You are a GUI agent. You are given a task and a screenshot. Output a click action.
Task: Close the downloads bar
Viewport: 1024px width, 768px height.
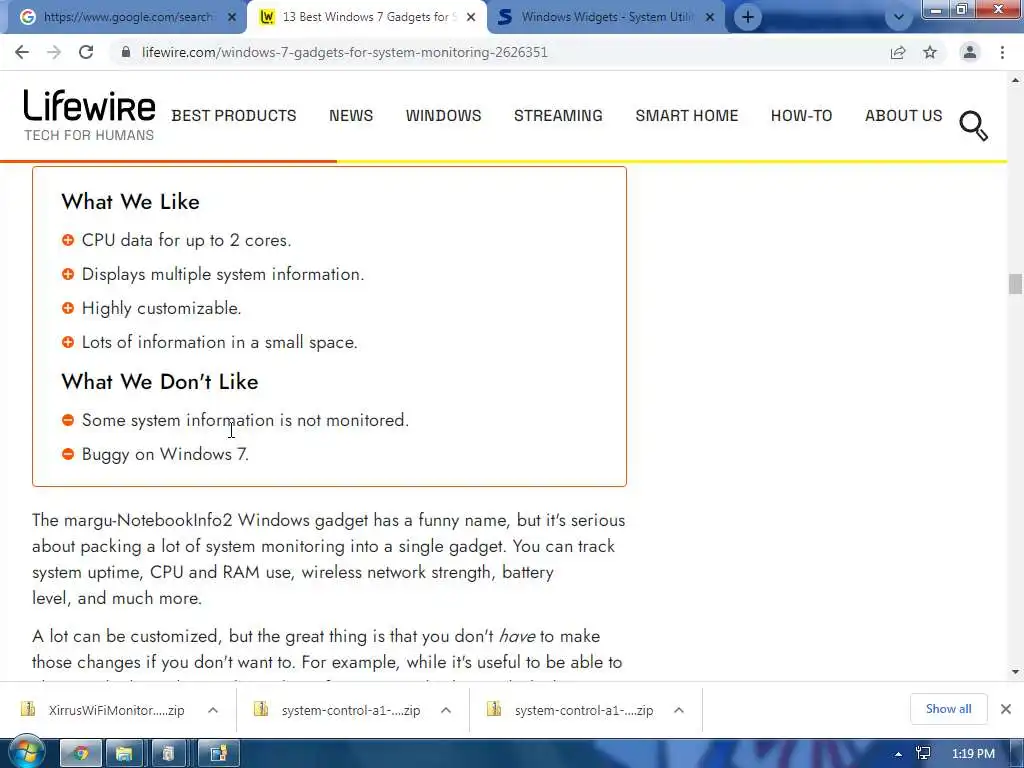tap(1006, 709)
